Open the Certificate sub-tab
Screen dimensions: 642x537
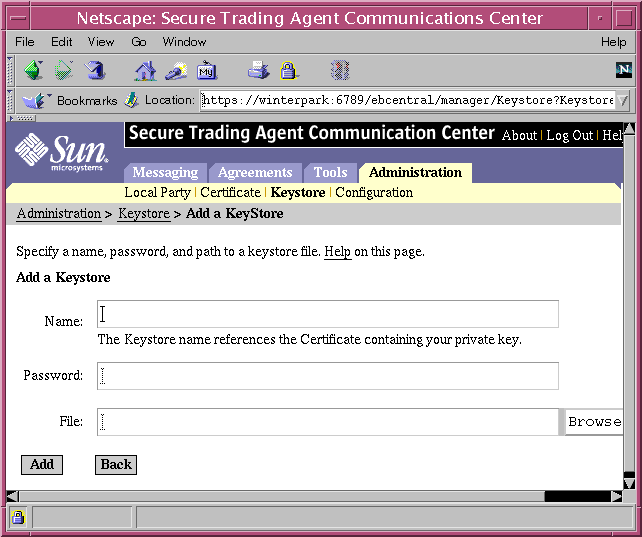(x=230, y=192)
